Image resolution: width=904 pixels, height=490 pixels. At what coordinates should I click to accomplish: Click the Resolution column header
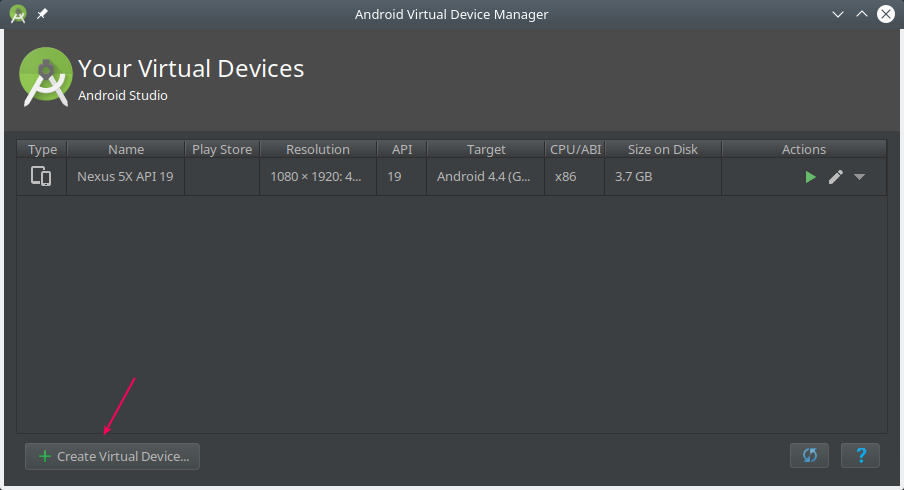click(x=318, y=149)
